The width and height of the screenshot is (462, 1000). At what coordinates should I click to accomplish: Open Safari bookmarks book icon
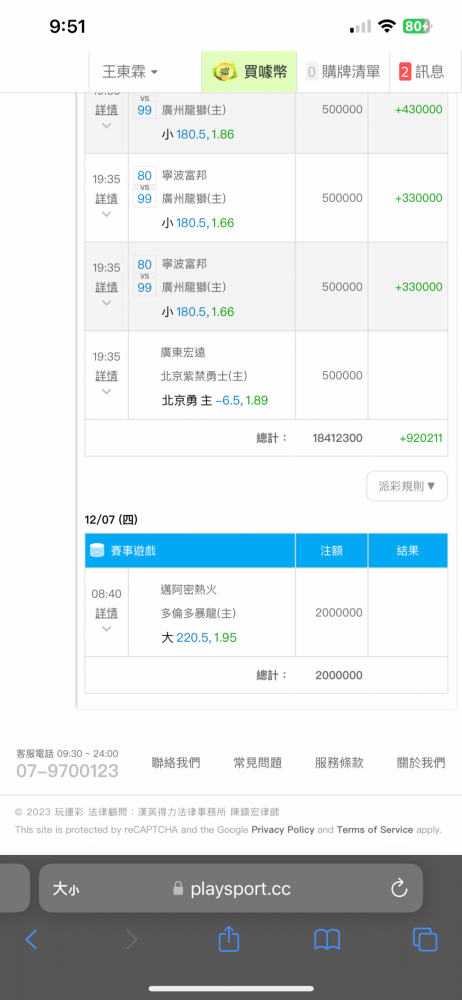tap(327, 939)
